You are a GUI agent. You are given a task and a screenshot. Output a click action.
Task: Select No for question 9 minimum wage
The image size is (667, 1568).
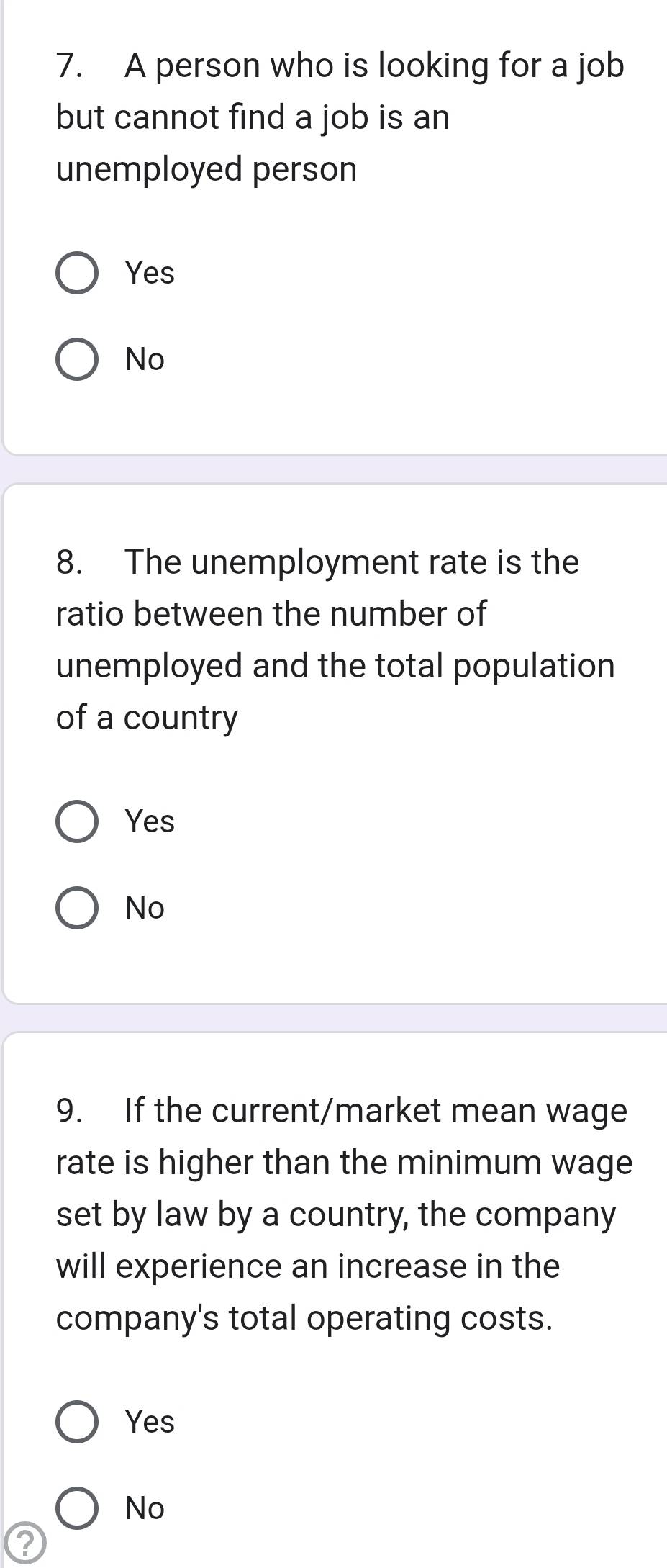(x=77, y=1508)
